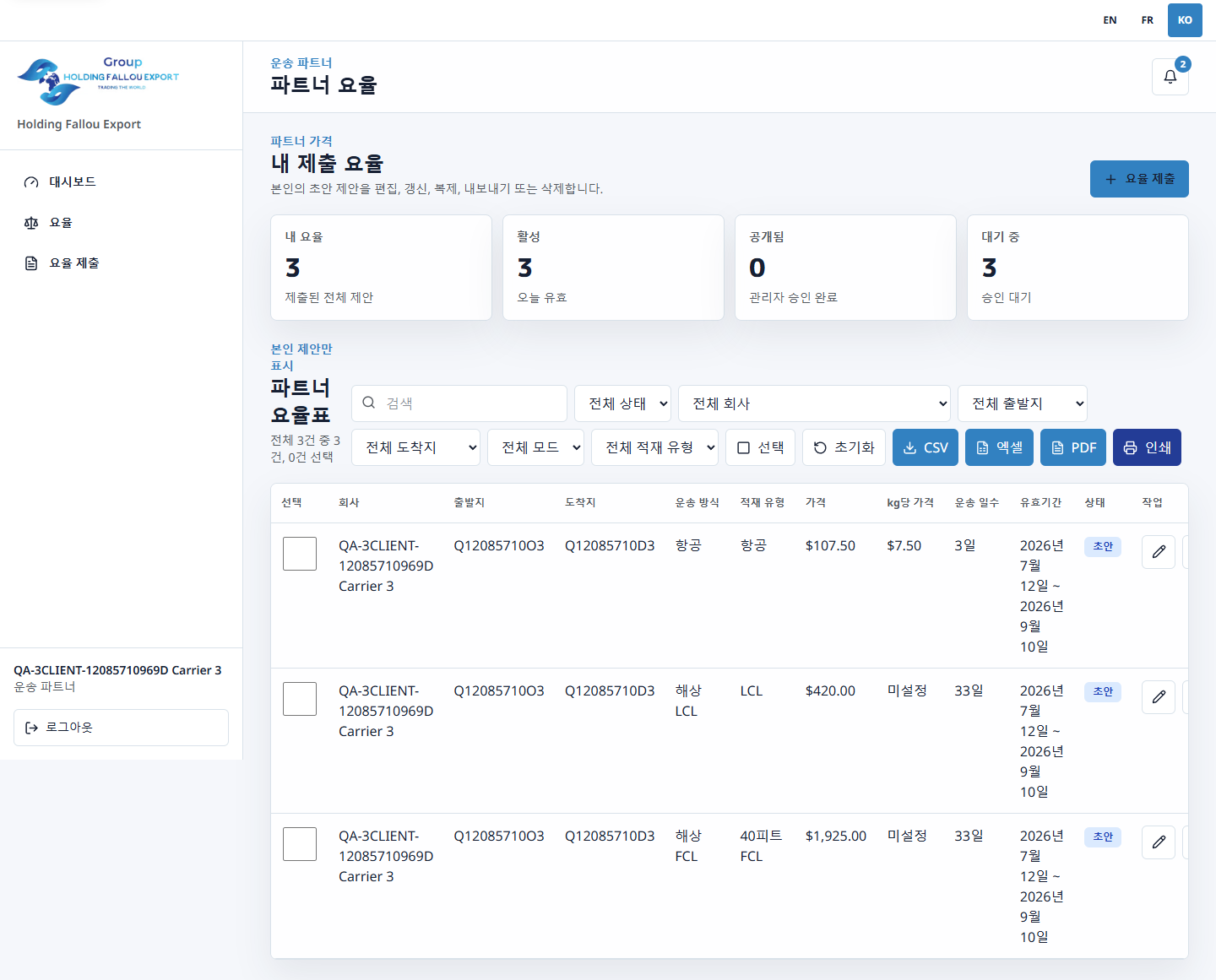Check the $107.50 rate row checkbox

(300, 554)
